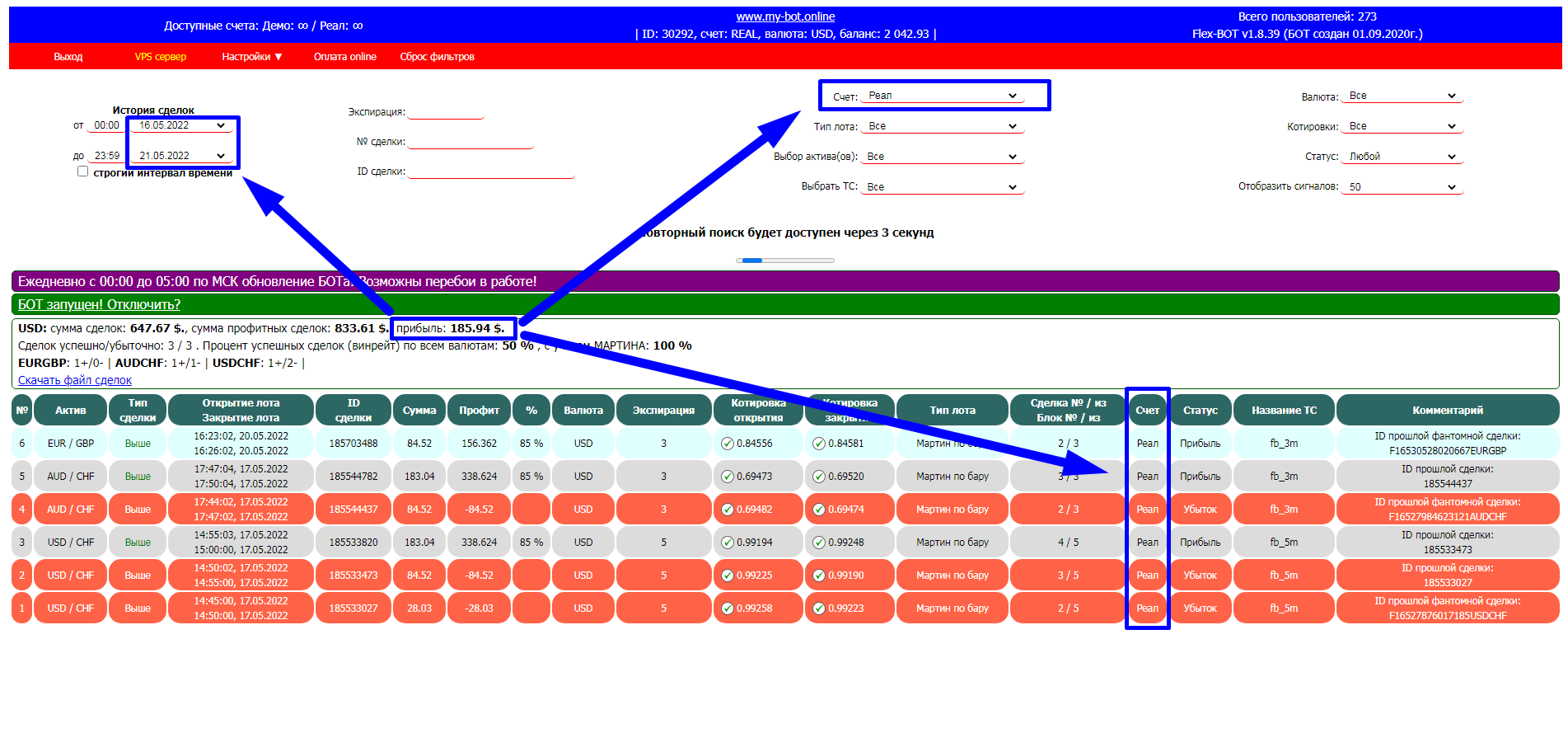Viewport: 1568px width, 733px height.
Task: Open the Отобразить сигналов count dropdown
Action: pyautogui.click(x=1402, y=187)
